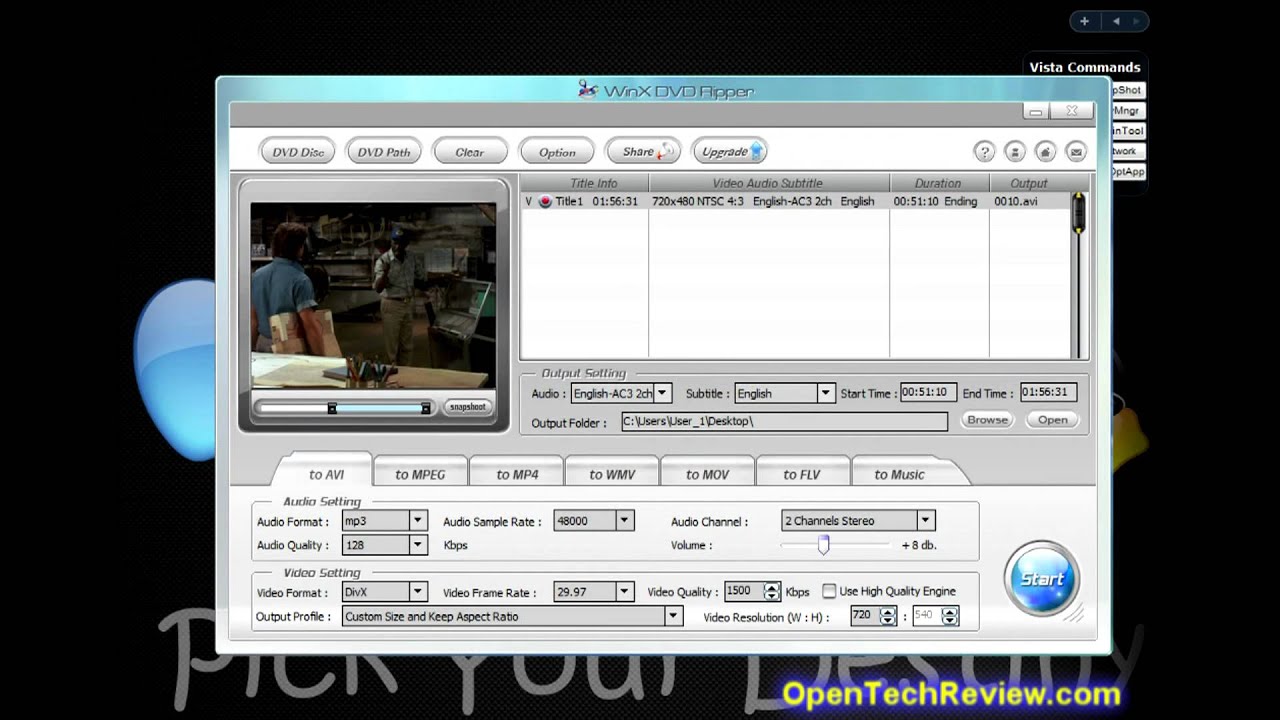Toggle the V checkmark for Title1

click(529, 201)
